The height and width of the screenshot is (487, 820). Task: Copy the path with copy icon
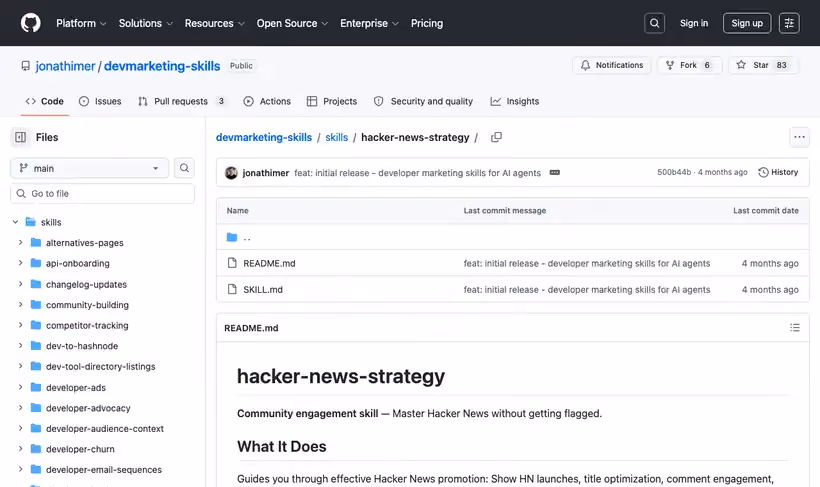496,137
